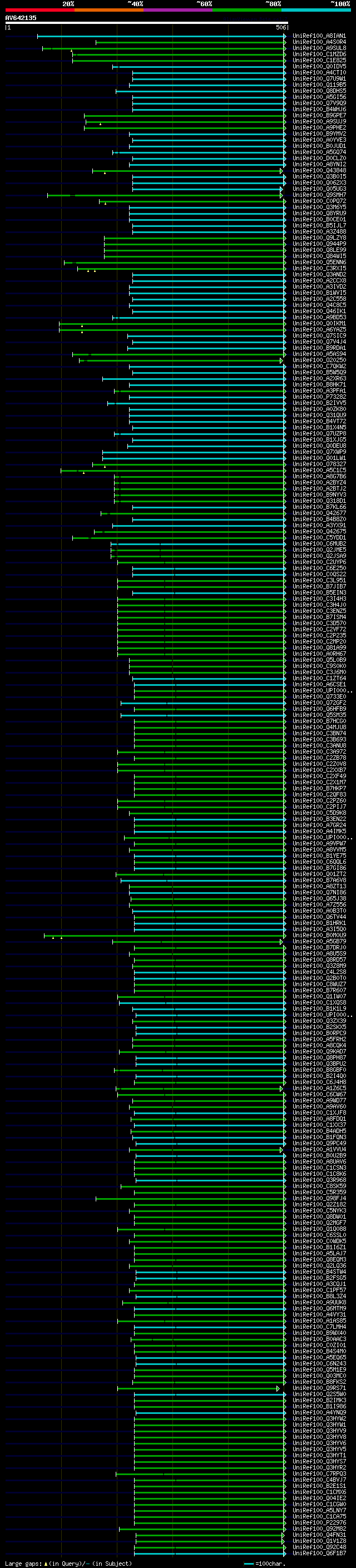Click the query name AV642135

pyautogui.click(x=21, y=18)
